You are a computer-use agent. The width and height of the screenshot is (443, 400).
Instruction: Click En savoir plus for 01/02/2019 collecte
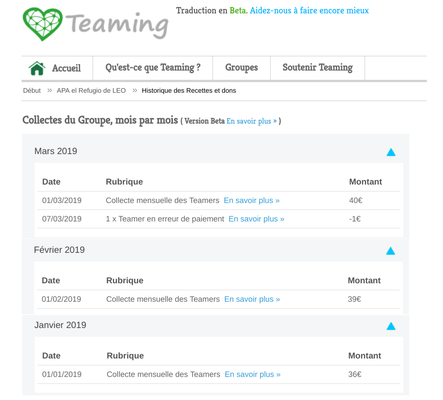252,299
